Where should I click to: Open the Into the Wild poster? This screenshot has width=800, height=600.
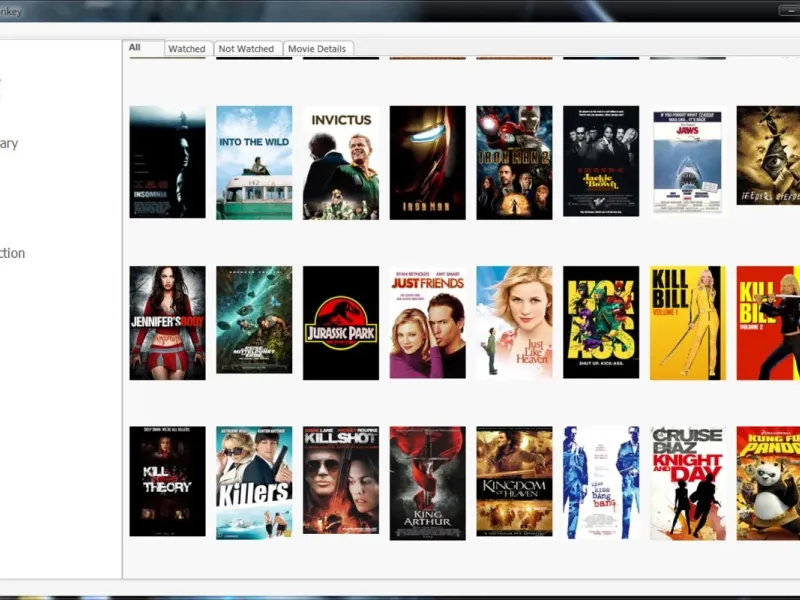tap(254, 162)
